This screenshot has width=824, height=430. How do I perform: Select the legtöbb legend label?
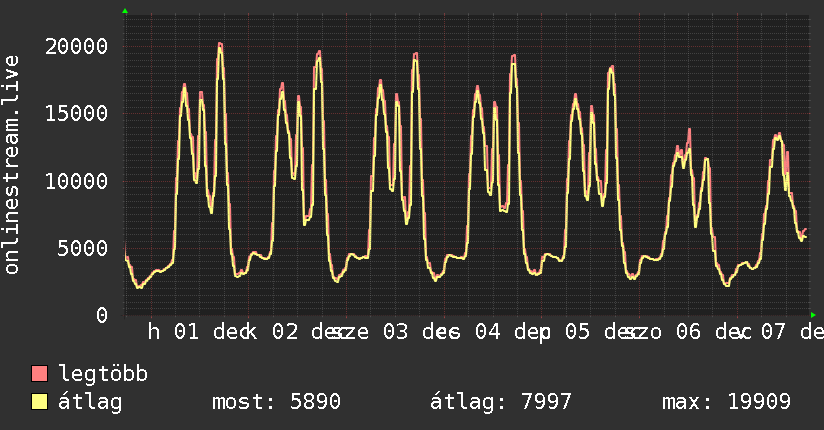tap(104, 374)
